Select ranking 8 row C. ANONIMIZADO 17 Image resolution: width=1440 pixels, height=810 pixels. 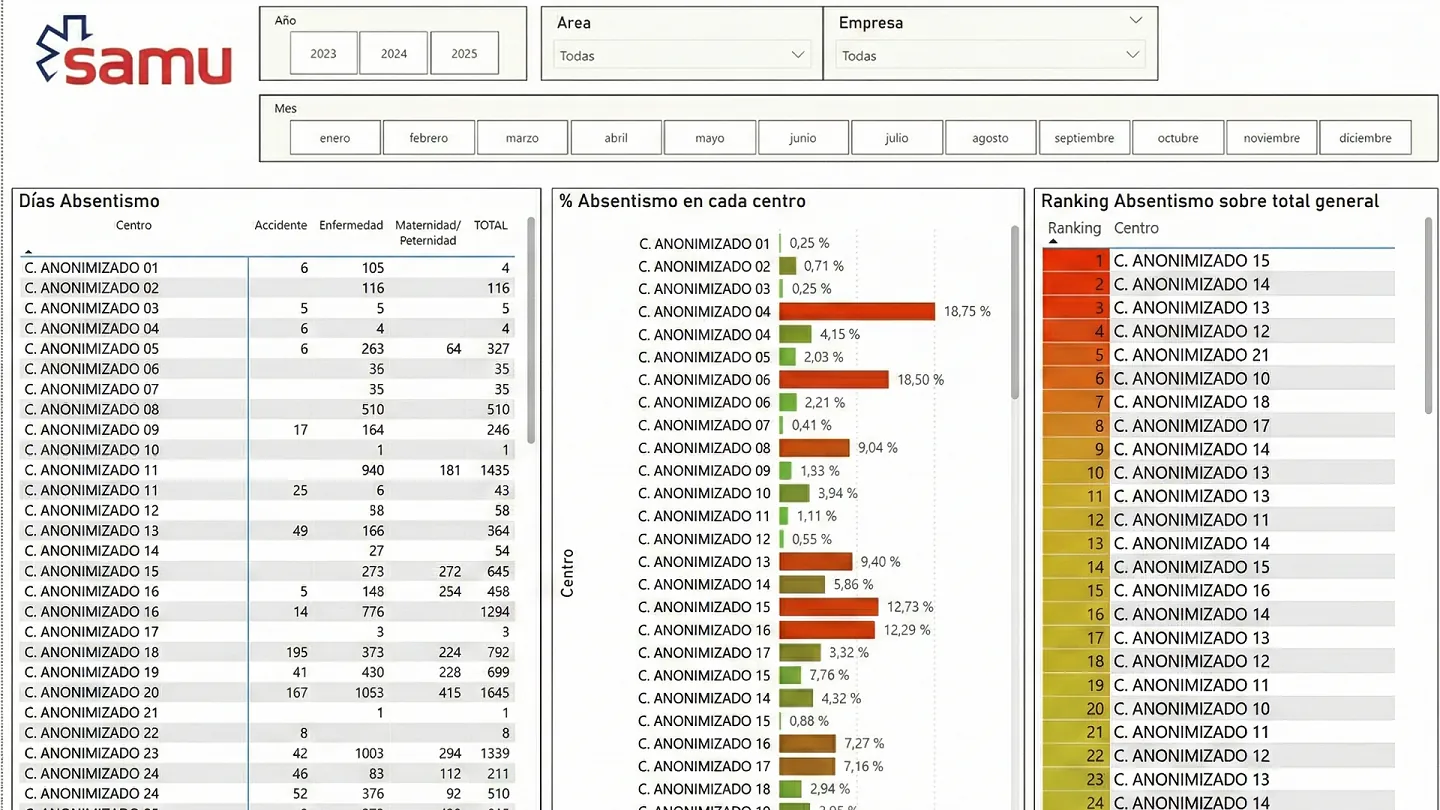tap(1218, 426)
